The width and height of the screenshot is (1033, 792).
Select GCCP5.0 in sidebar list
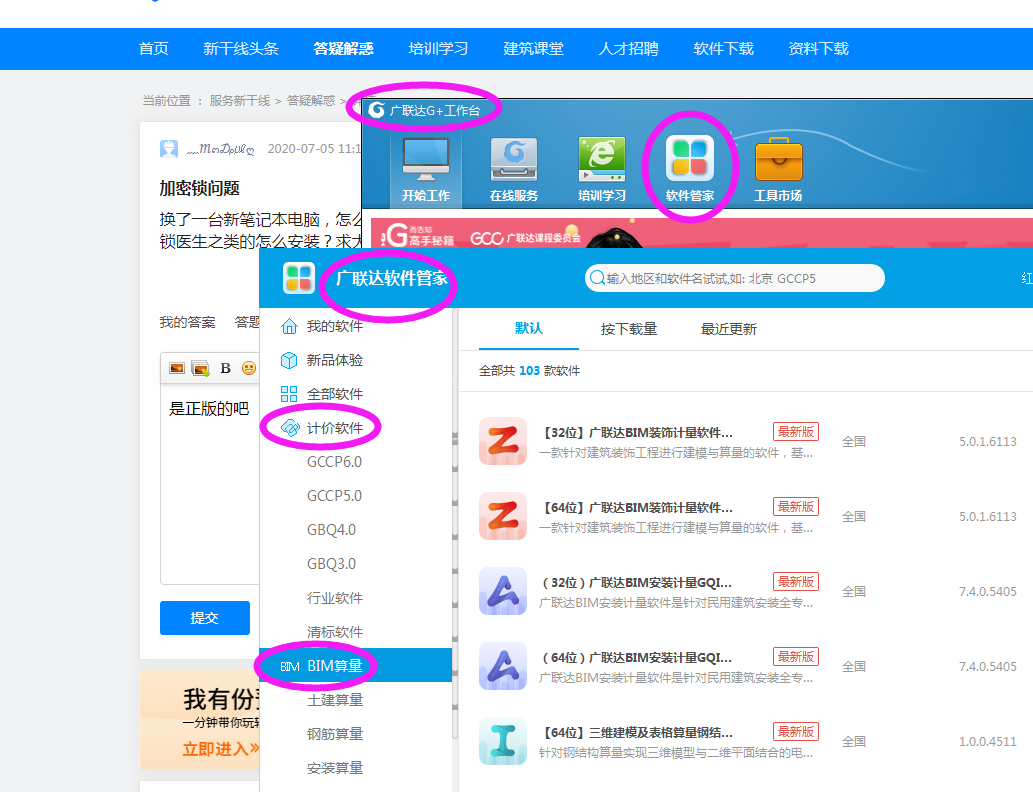334,495
